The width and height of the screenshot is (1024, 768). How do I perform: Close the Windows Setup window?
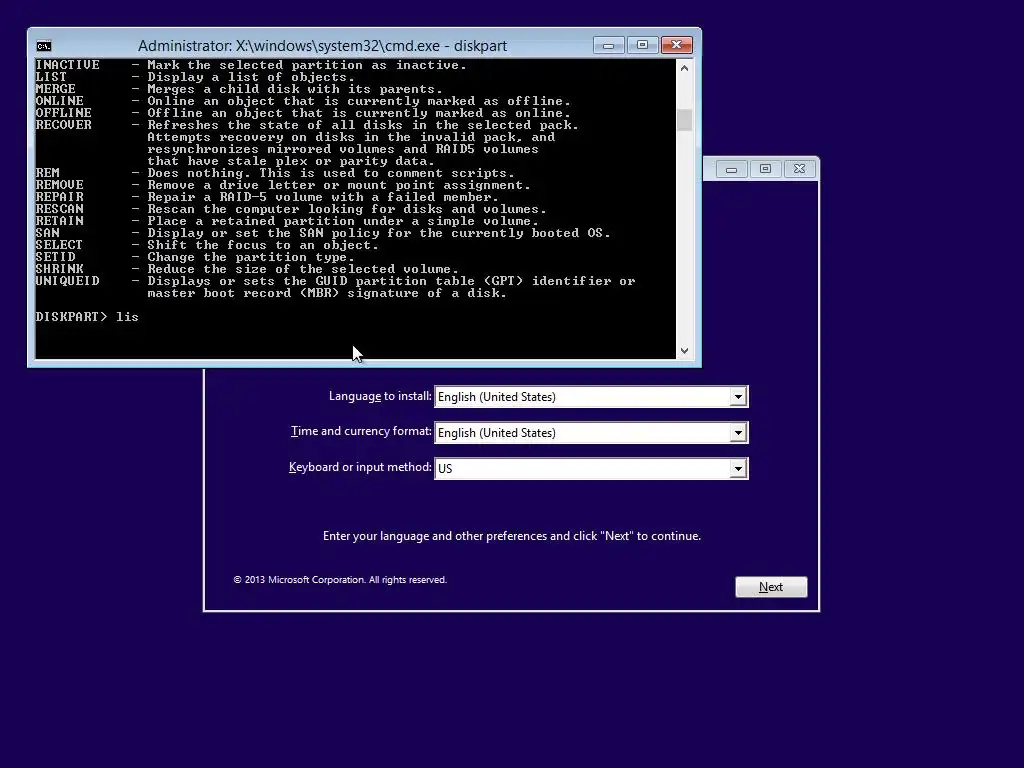tap(799, 169)
